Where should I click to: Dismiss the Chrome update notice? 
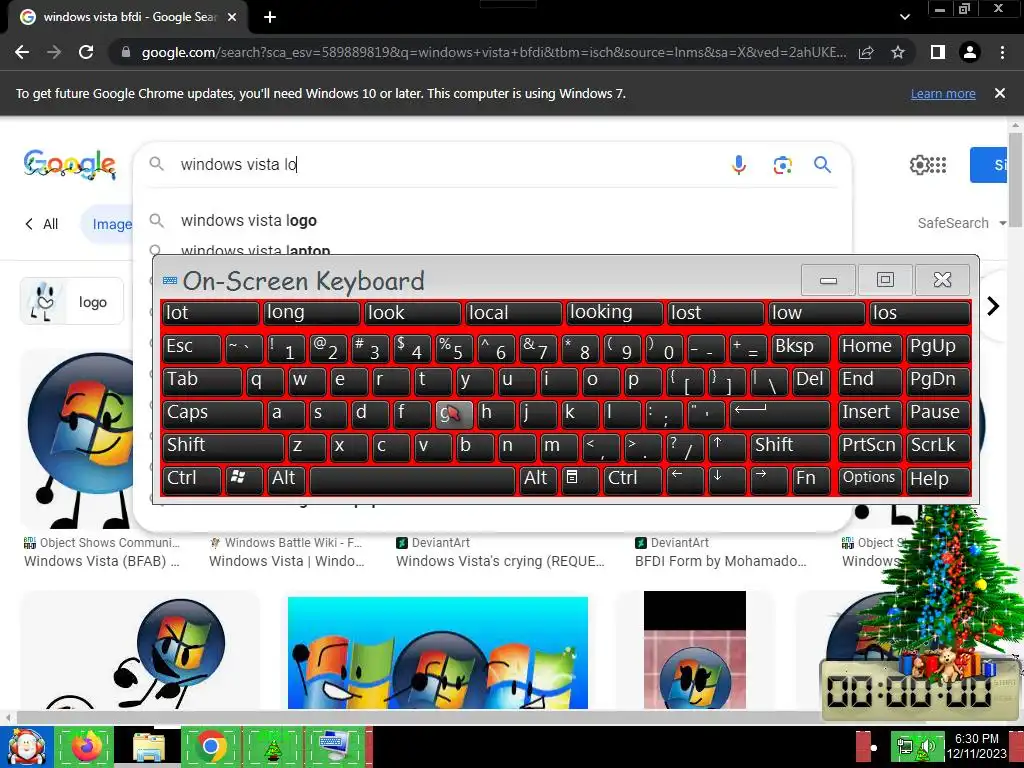coord(1000,93)
